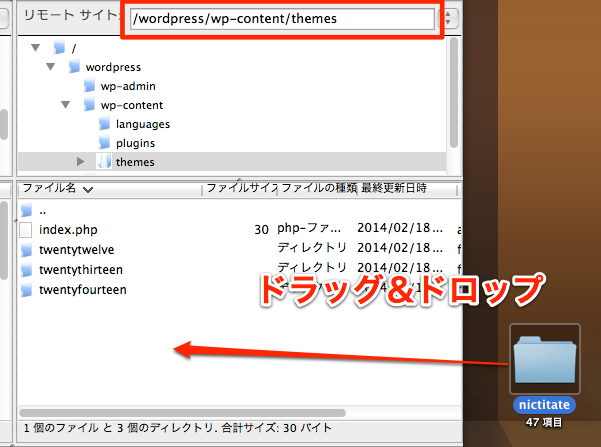Collapse the wp-content tree node

[66, 105]
